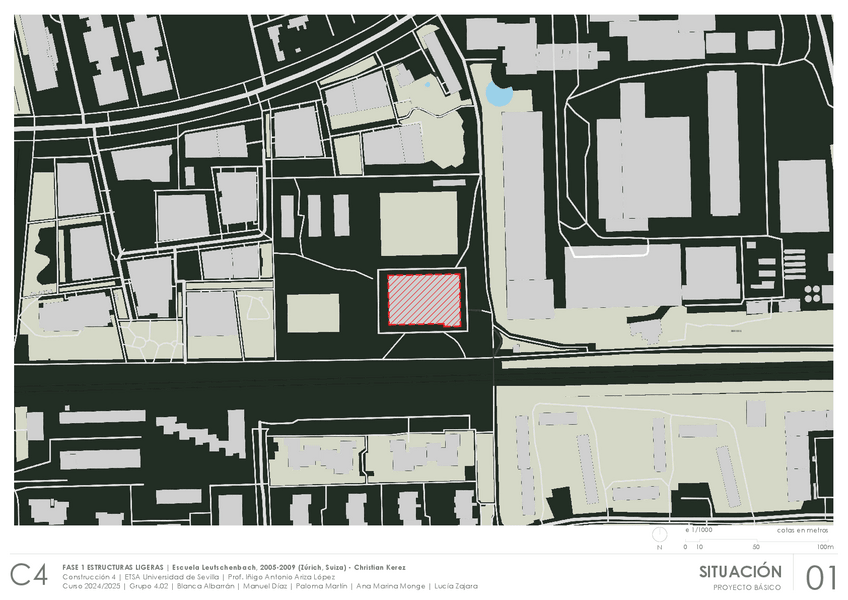Image resolution: width=848 pixels, height=600 pixels.
Task: Click the scale bar 100m mark
Action: [825, 547]
